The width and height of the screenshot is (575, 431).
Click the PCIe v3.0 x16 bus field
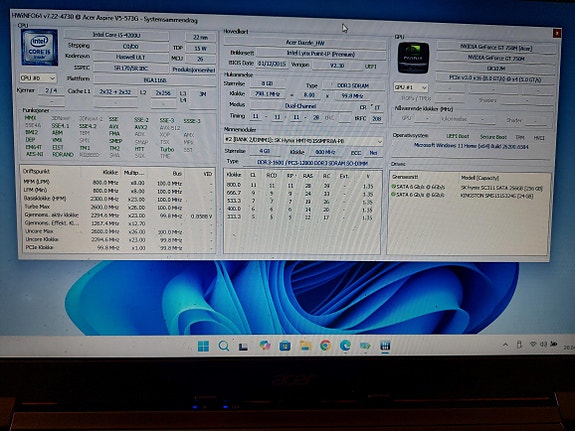(496, 78)
